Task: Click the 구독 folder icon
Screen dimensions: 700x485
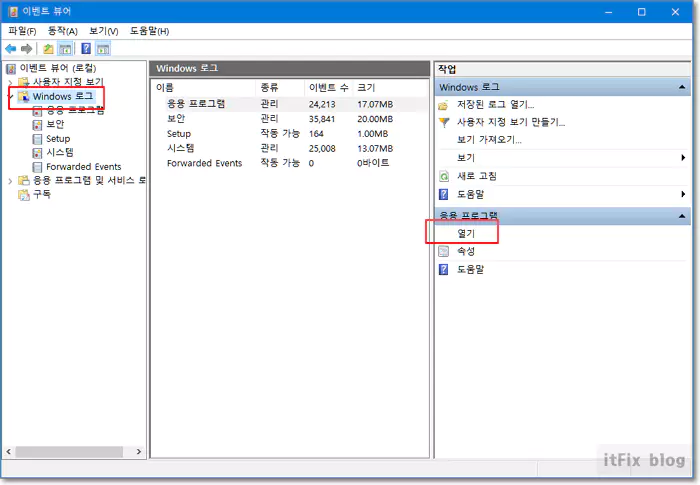Action: [x=24, y=194]
